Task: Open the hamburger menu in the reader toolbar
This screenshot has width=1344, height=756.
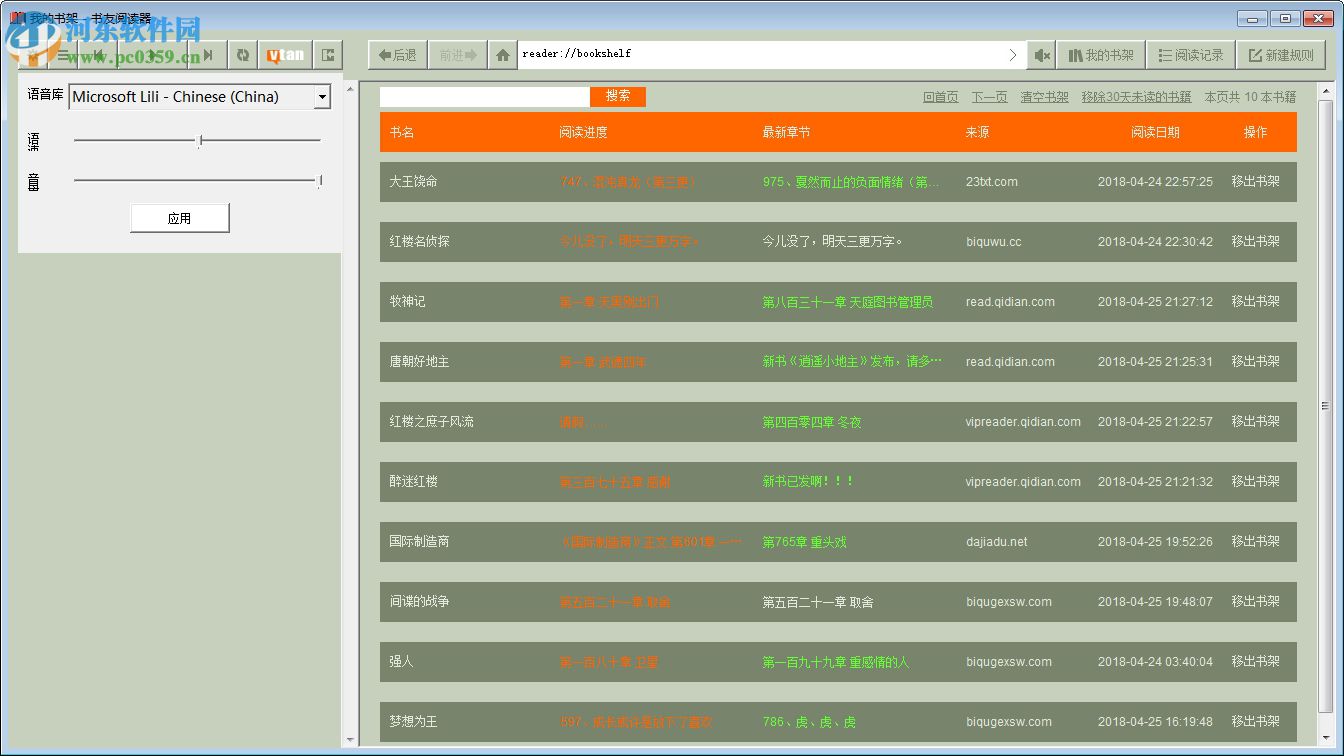Action: coord(63,55)
